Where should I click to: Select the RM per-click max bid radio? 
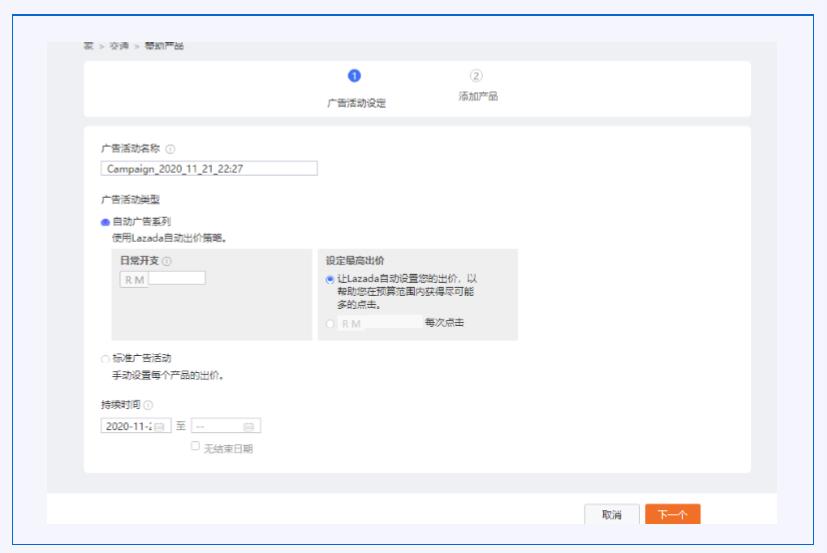click(x=331, y=323)
